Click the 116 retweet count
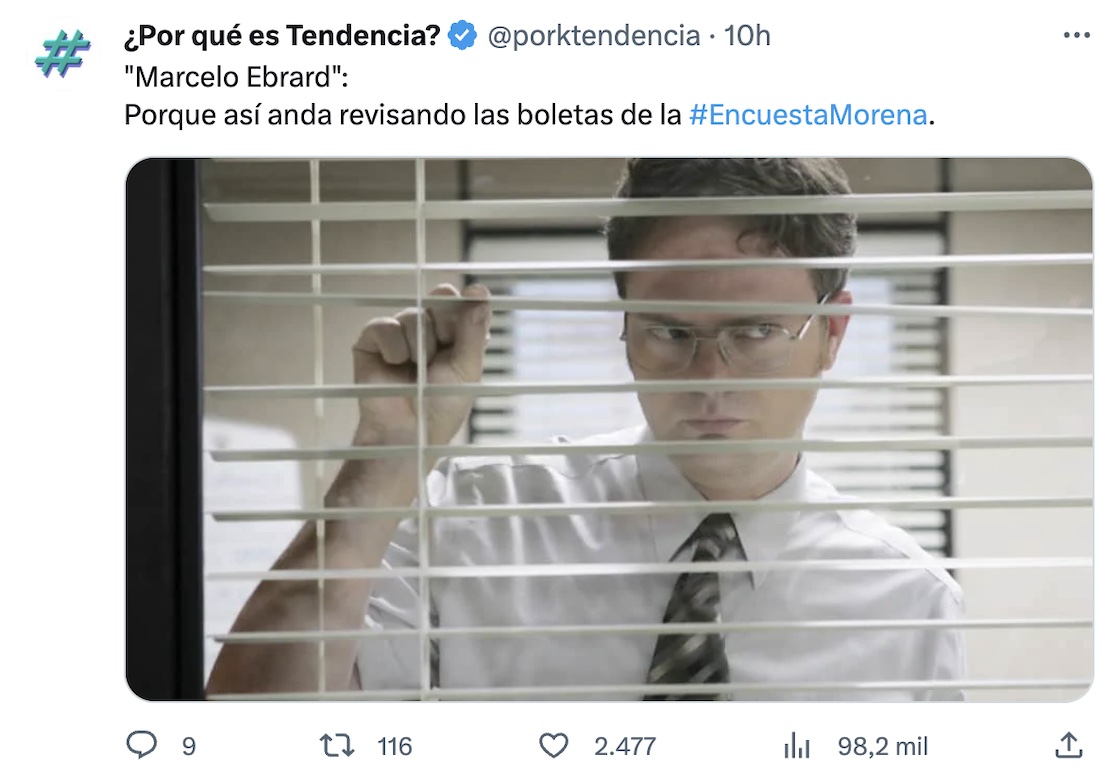 pyautogui.click(x=395, y=746)
